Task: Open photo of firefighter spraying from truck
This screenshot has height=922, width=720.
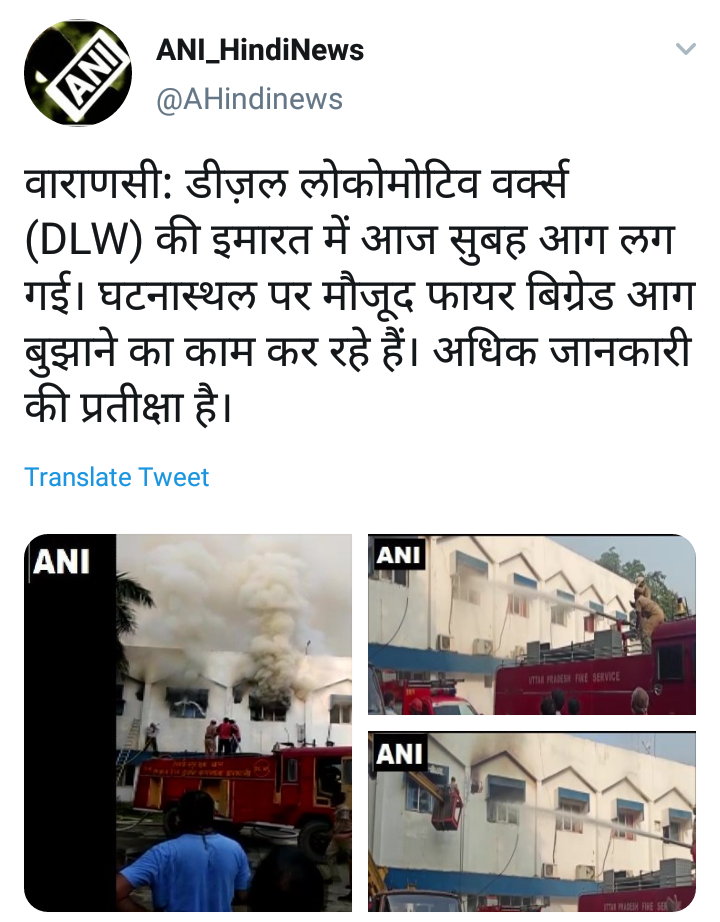Action: [532, 624]
